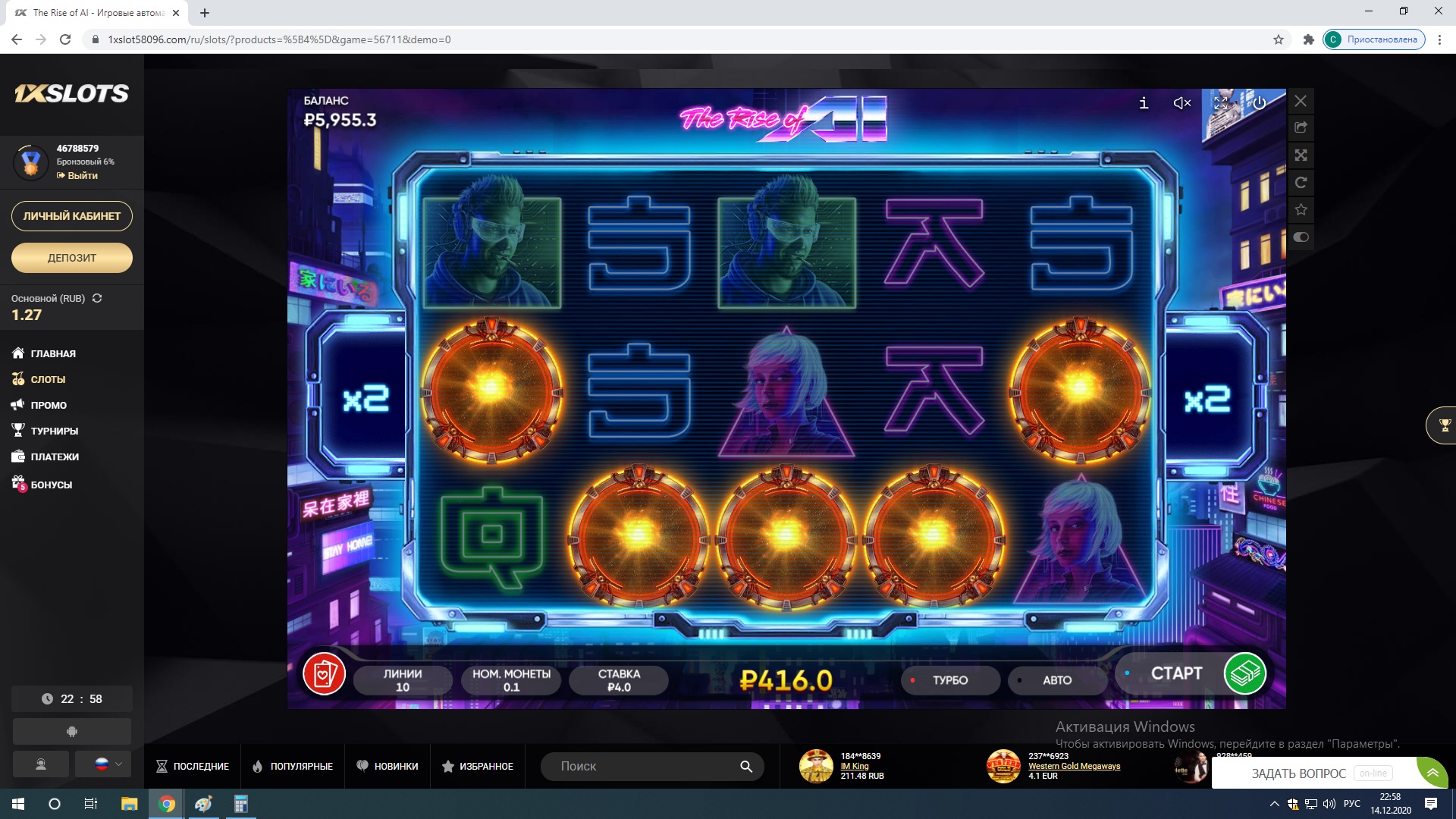Image resolution: width=1456 pixels, height=819 pixels.
Task: Open the game info (i) icon
Action: click(x=1144, y=103)
